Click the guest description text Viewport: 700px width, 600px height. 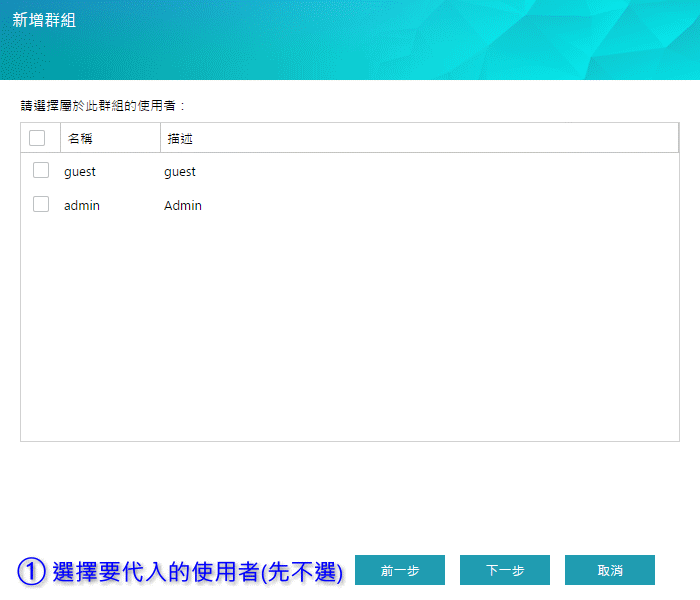coord(180,172)
